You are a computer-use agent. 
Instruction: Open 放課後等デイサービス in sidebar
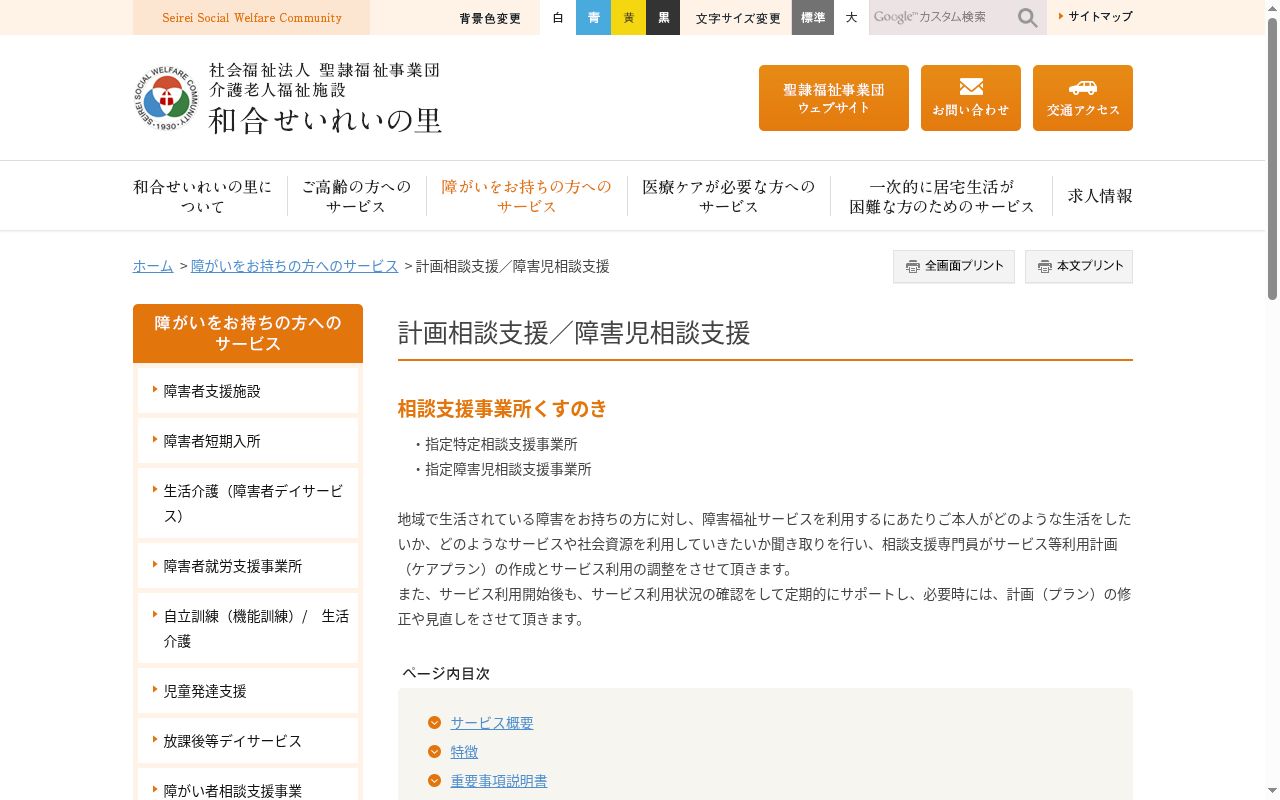[248, 741]
